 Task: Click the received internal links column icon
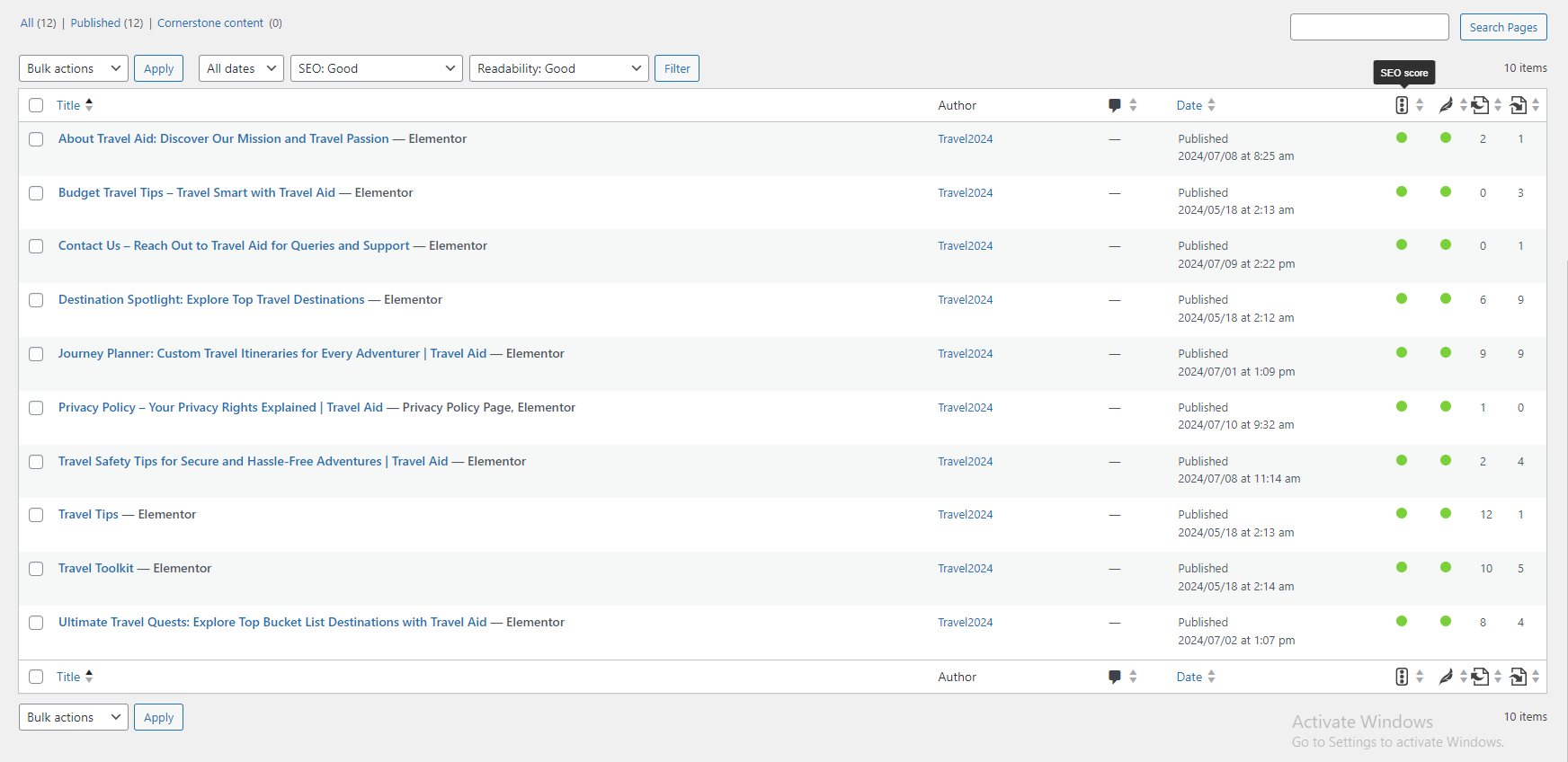(x=1518, y=105)
